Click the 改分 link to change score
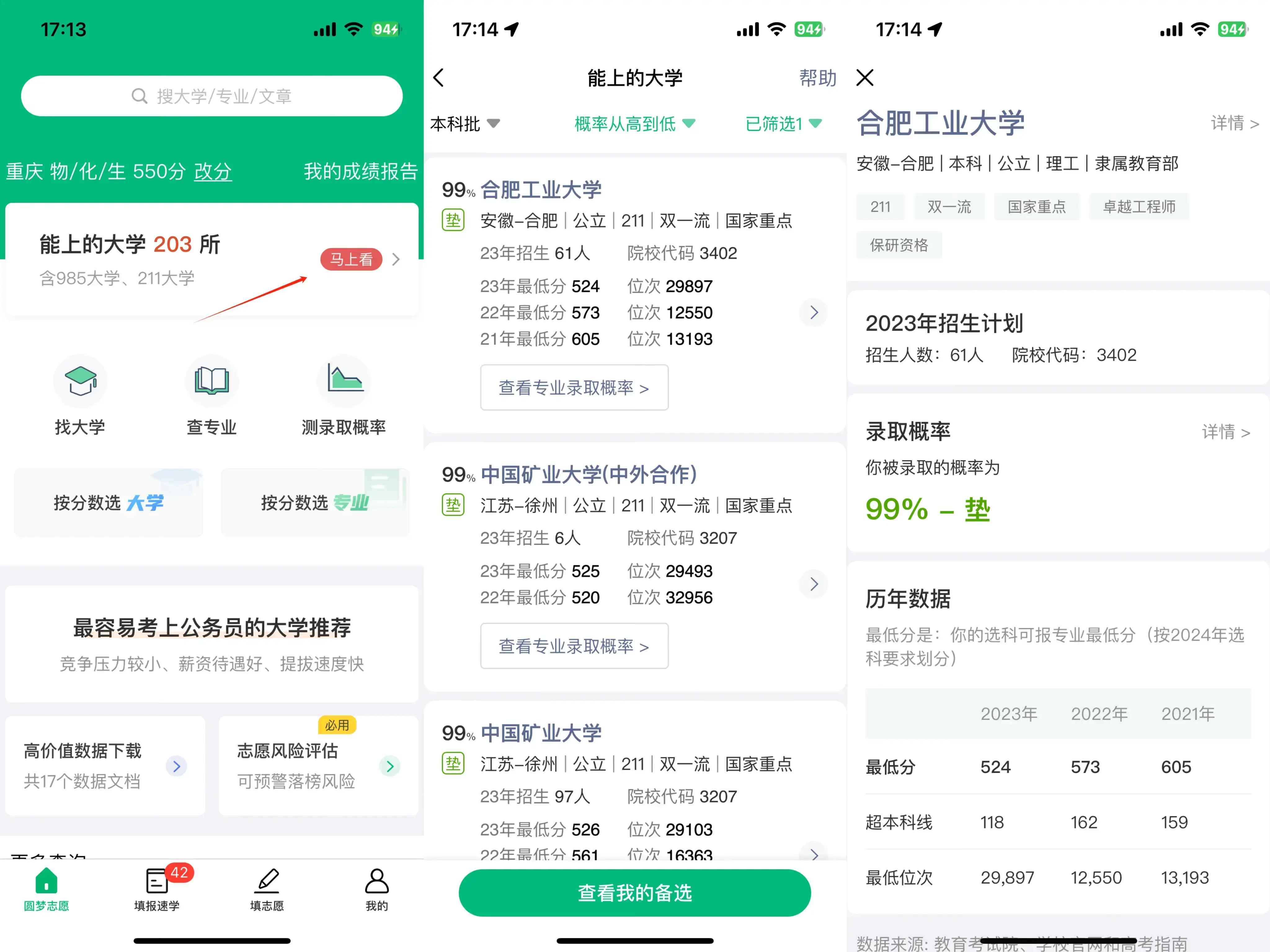The image size is (1270, 952). (213, 172)
